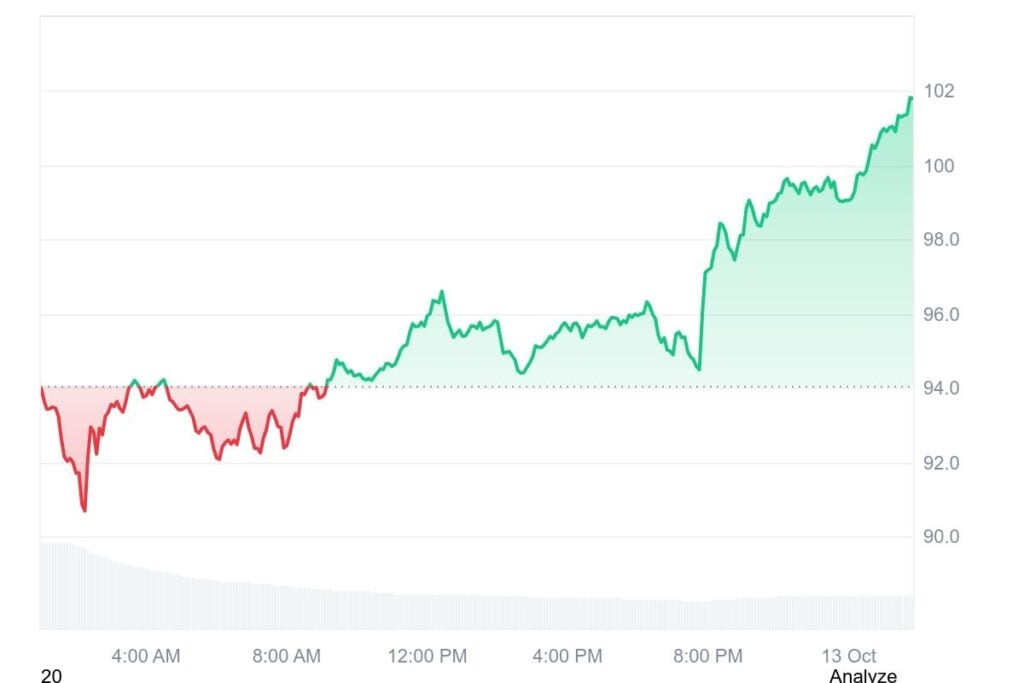Viewport: 1024px width, 683px height.
Task: Select the 98.0 price axis label
Action: (x=940, y=240)
